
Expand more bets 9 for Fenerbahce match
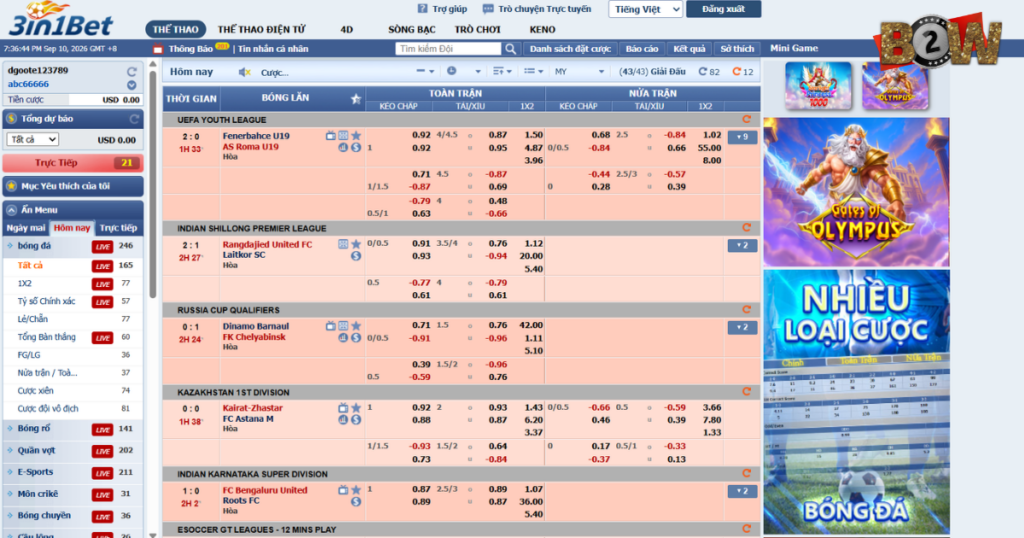[742, 137]
